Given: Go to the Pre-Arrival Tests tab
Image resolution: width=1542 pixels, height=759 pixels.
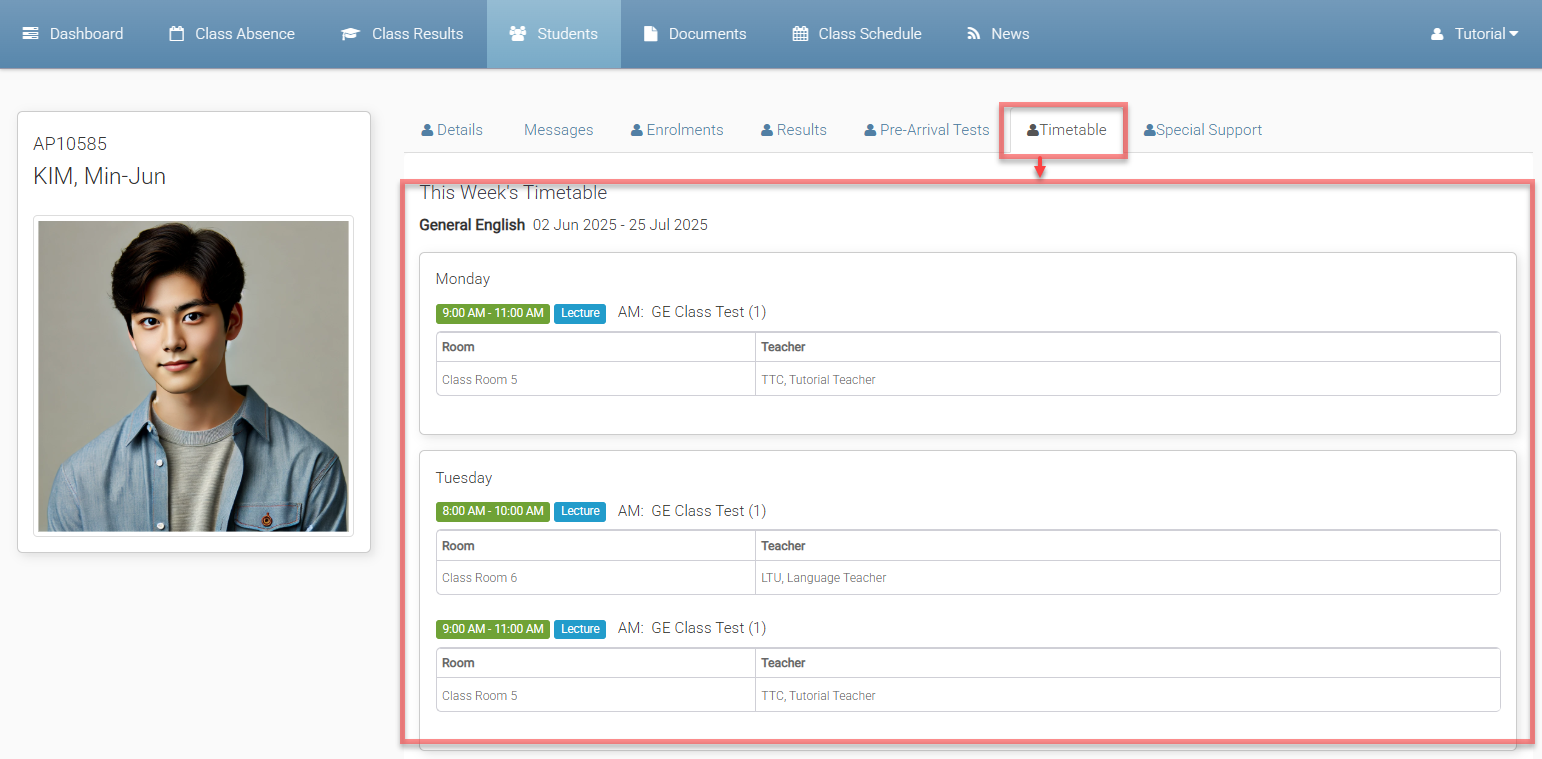Looking at the screenshot, I should point(926,130).
